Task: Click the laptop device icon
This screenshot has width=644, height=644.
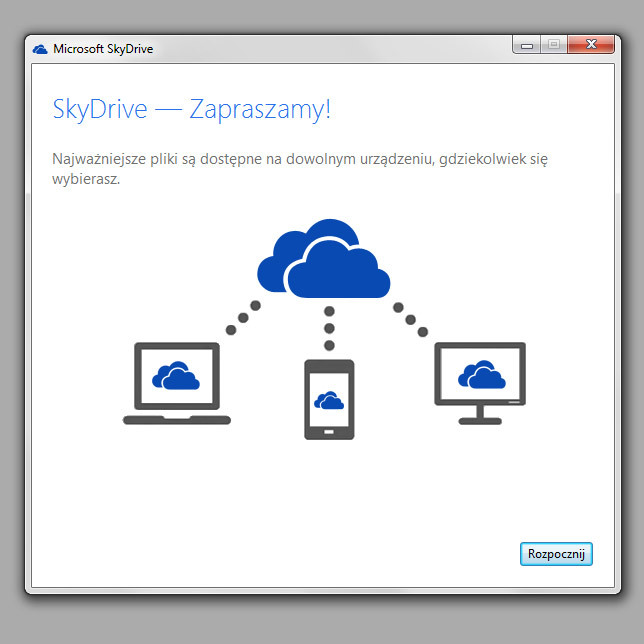Action: (x=177, y=384)
